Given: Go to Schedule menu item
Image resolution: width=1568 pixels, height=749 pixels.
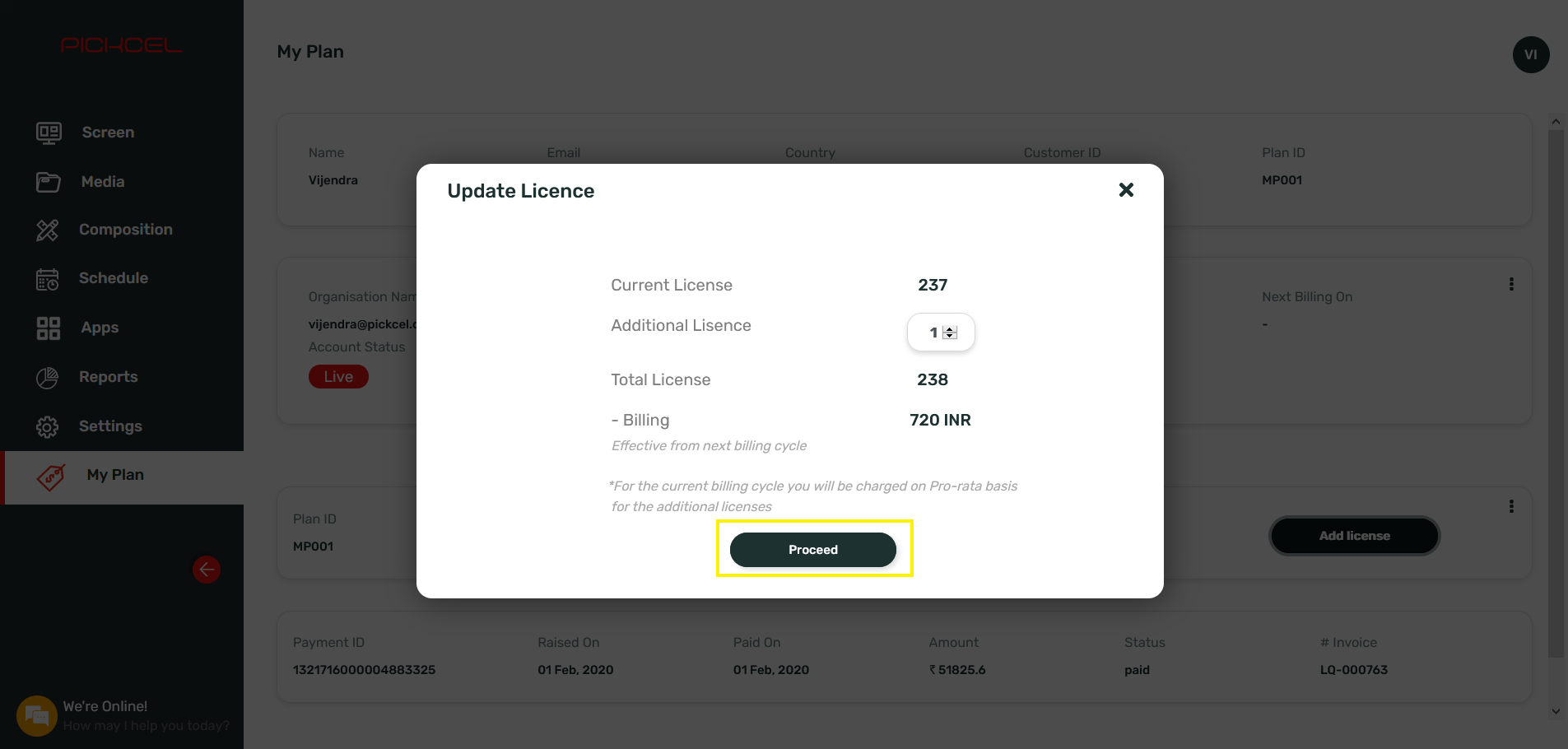Looking at the screenshot, I should pos(114,278).
